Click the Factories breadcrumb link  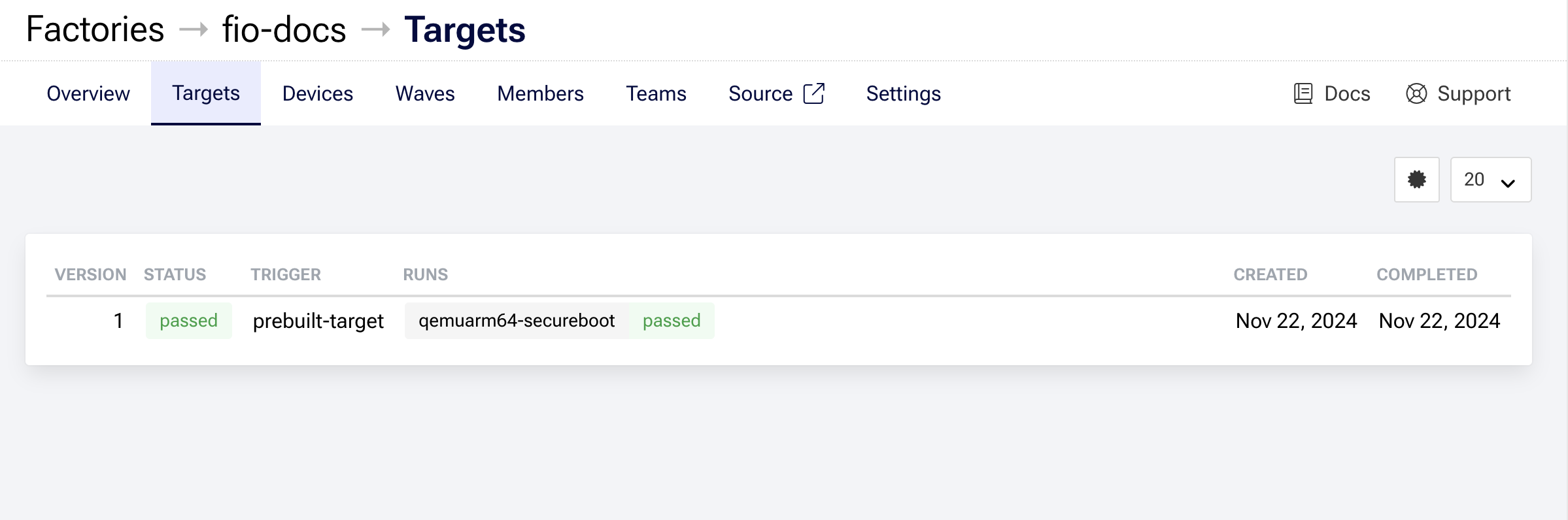pos(95,30)
